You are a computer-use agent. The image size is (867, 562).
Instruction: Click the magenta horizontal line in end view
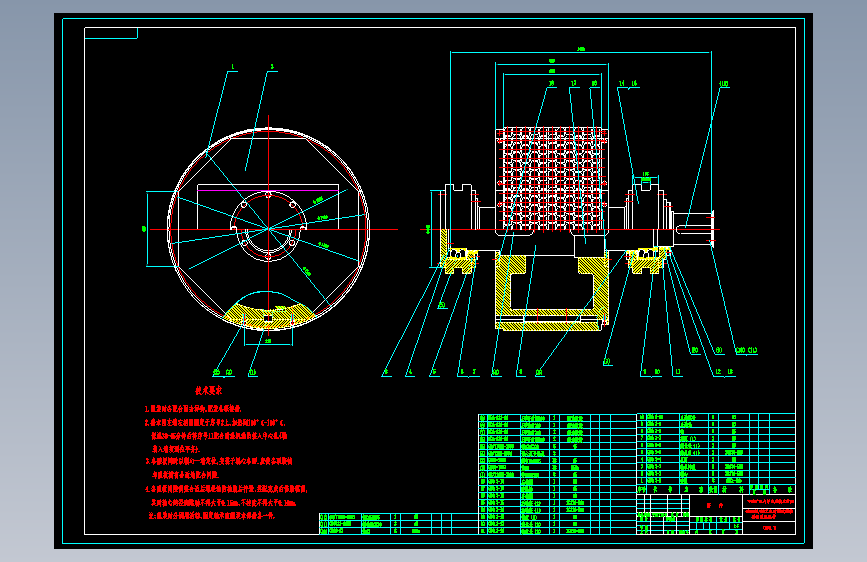pyautogui.click(x=268, y=190)
